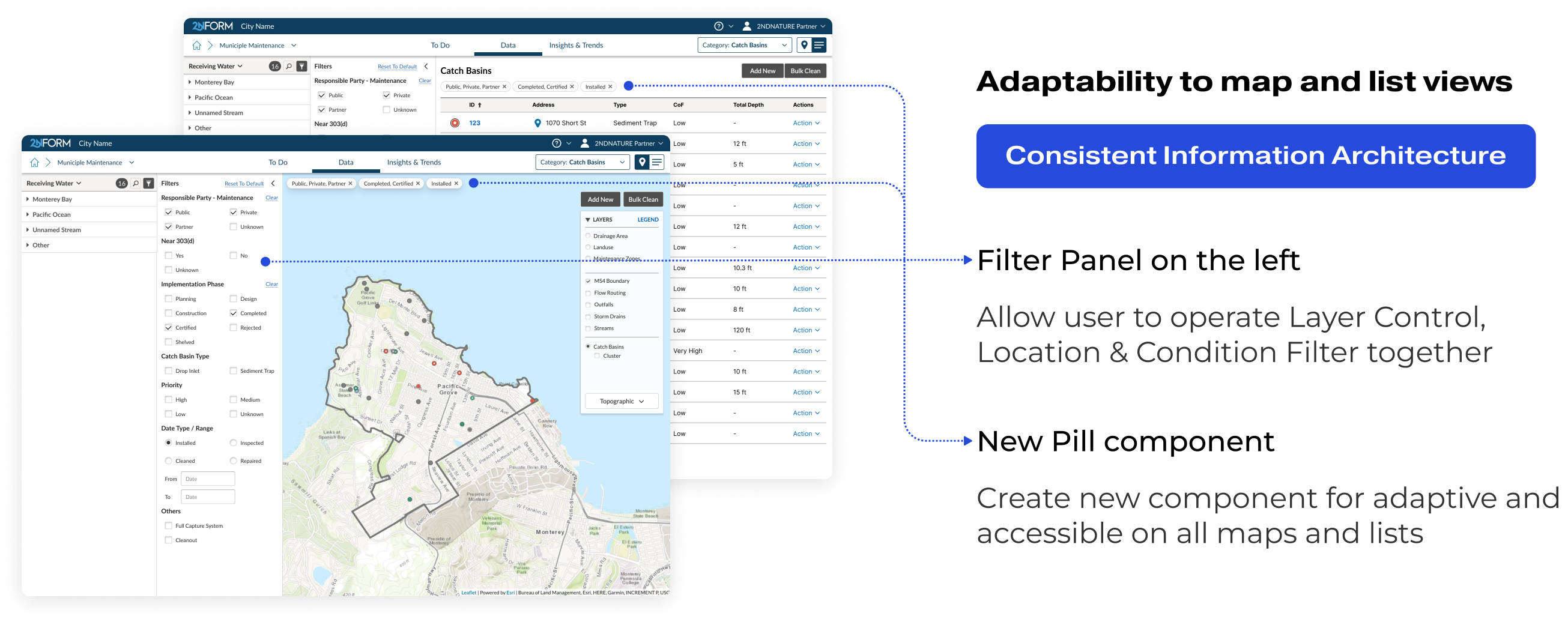Image resolution: width=1568 pixels, height=622 pixels.
Task: Click home icon in front map window breadcrumb
Action: coord(35,163)
